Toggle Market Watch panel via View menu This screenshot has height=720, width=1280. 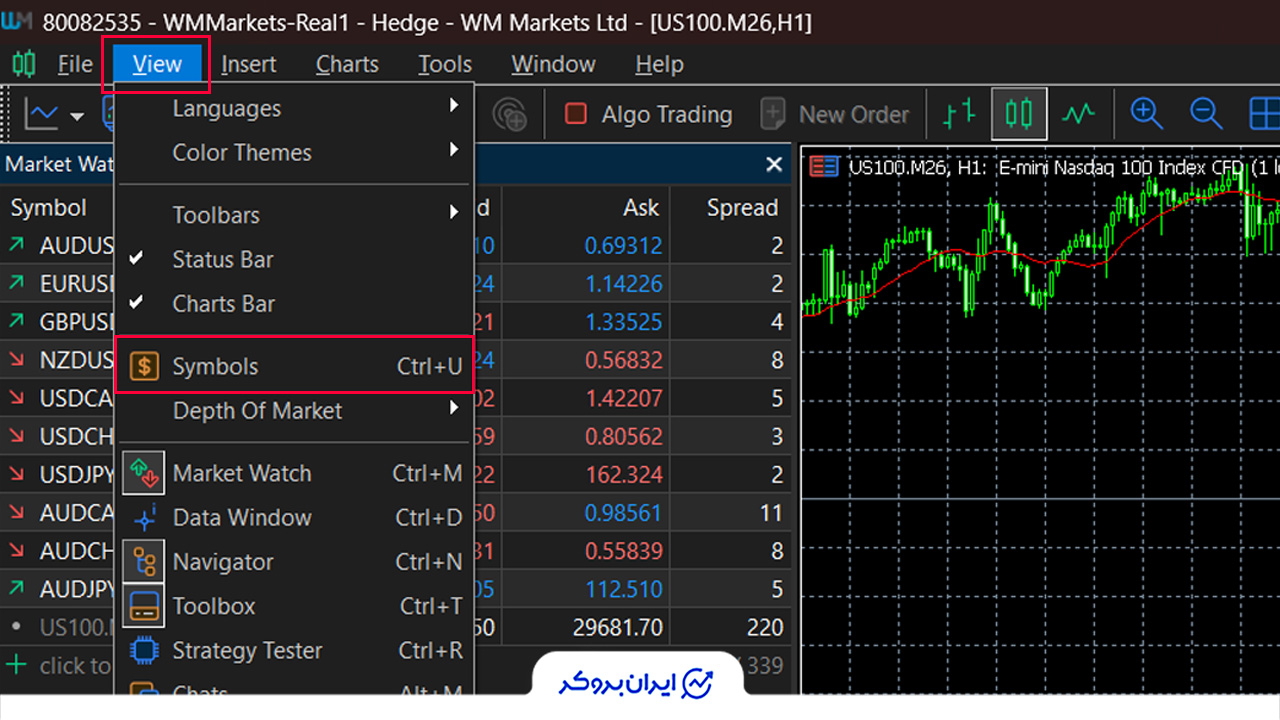294,473
